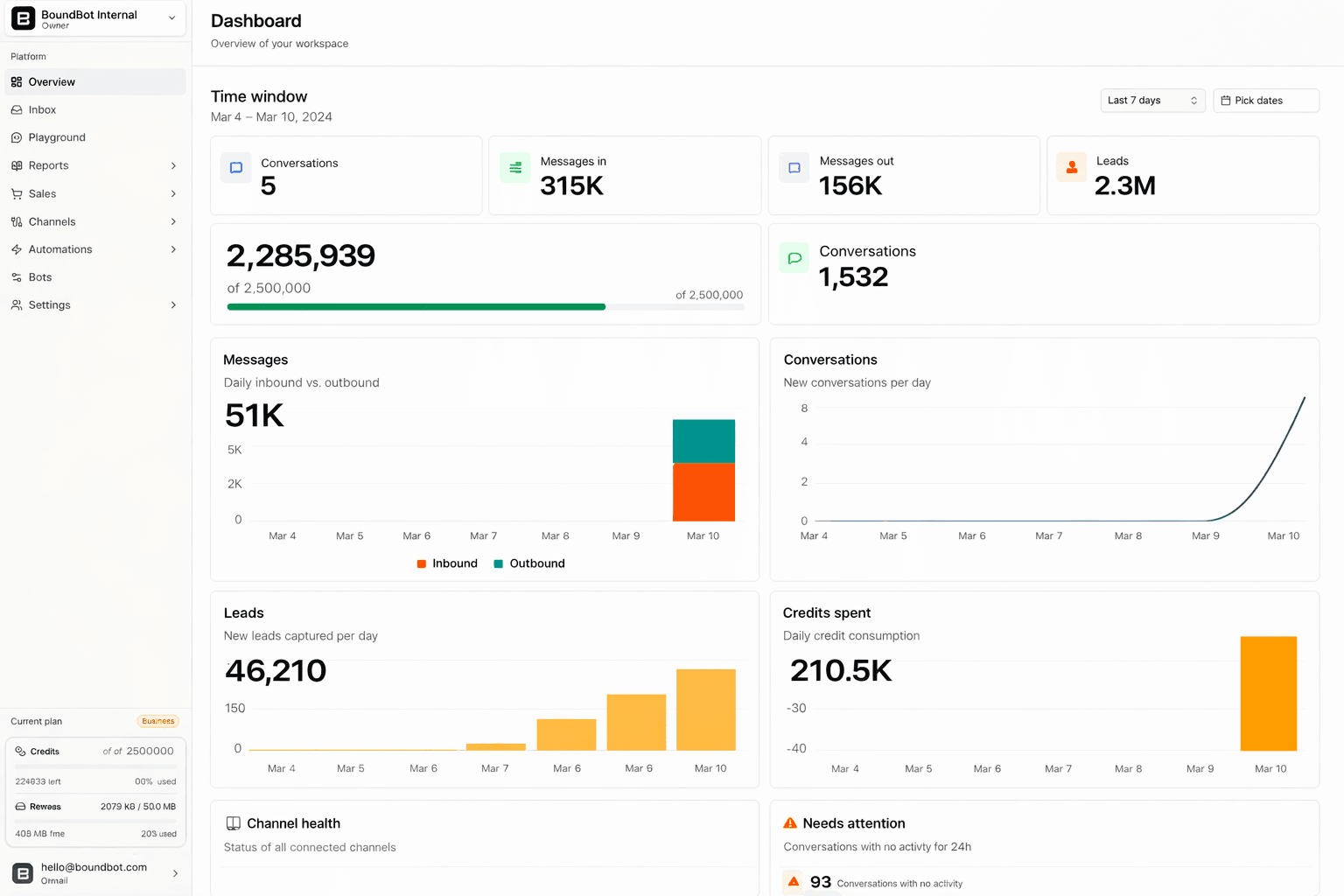
Task: Click the Needs attention warning icon
Action: click(790, 822)
